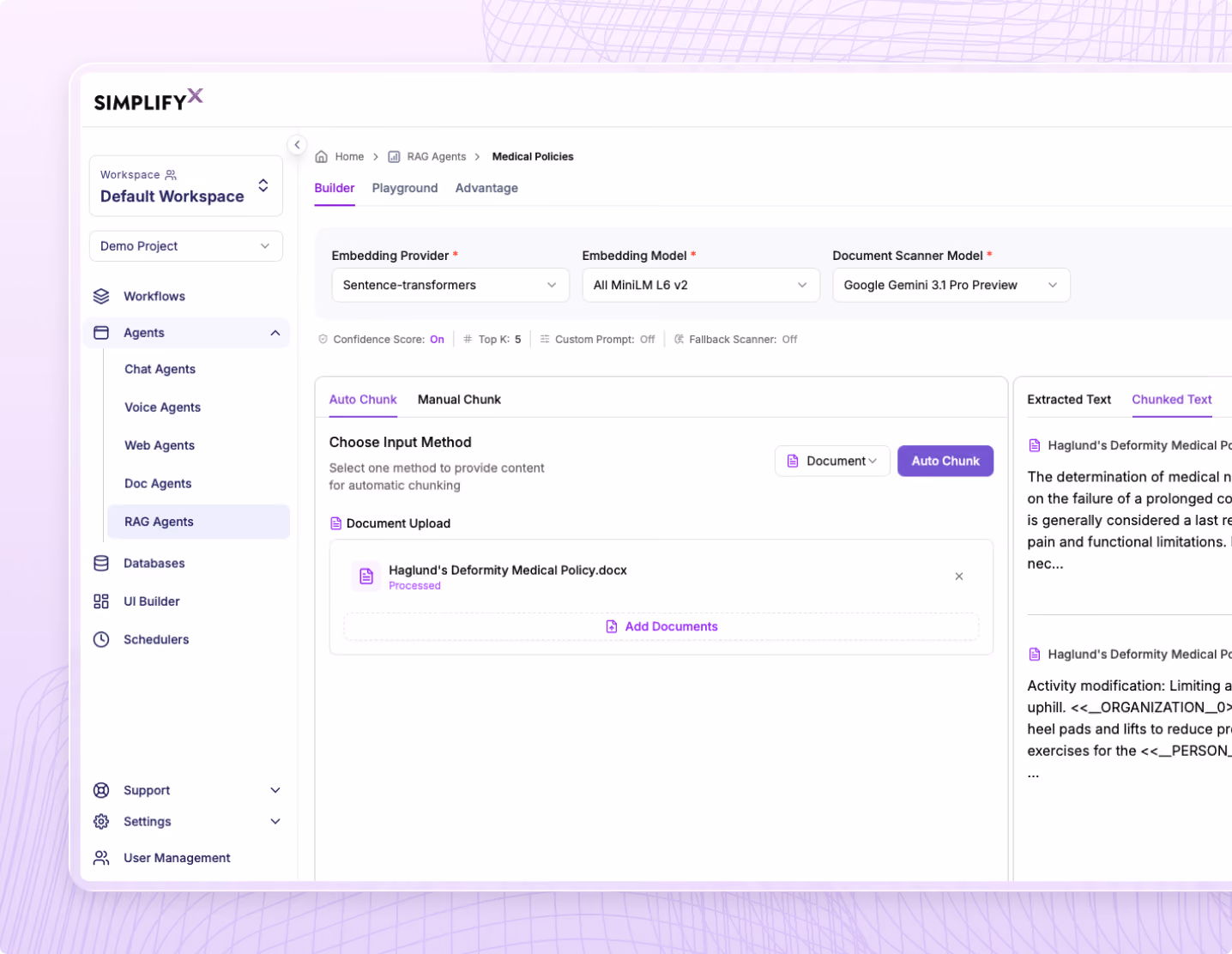Click the workspace members icon beside Workspace label

(x=171, y=175)
